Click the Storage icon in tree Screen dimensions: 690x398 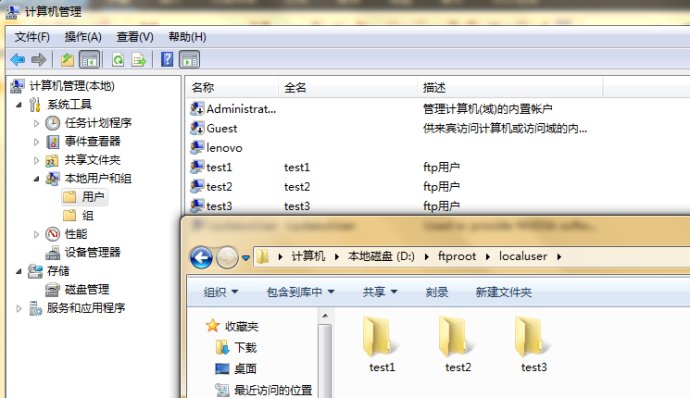click(x=35, y=271)
